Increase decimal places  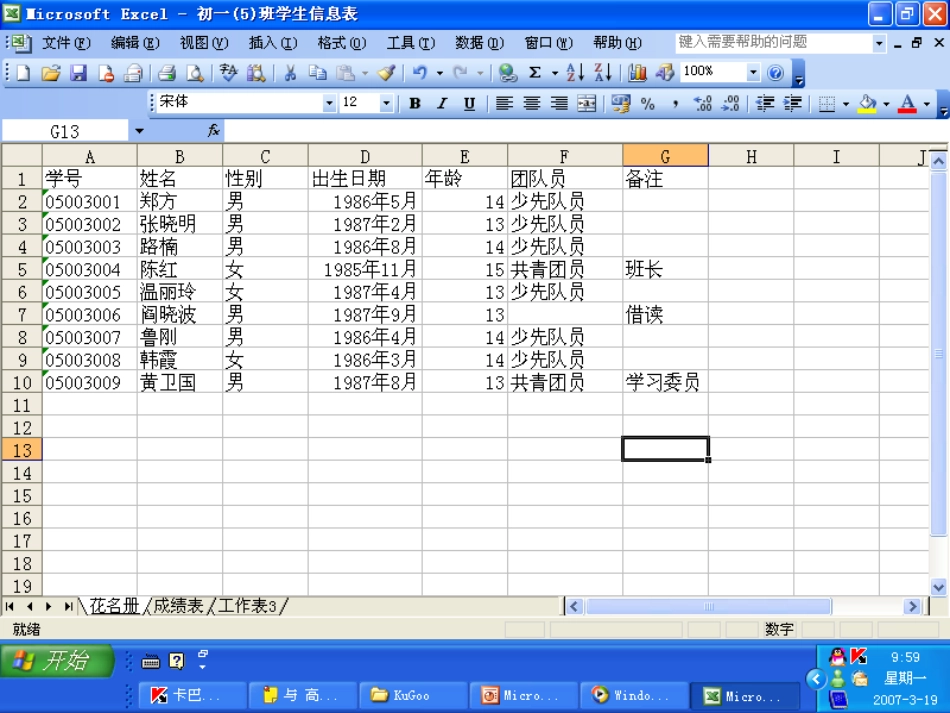coord(703,104)
